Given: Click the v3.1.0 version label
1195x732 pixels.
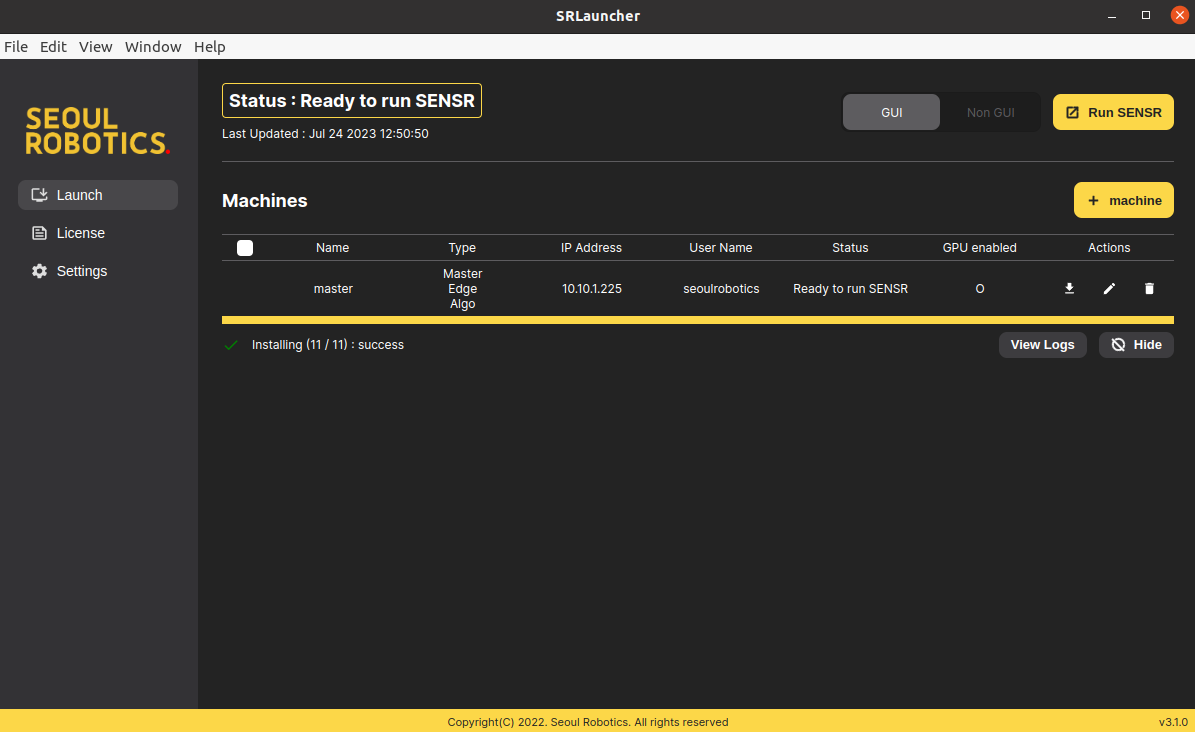Looking at the screenshot, I should [x=1173, y=722].
